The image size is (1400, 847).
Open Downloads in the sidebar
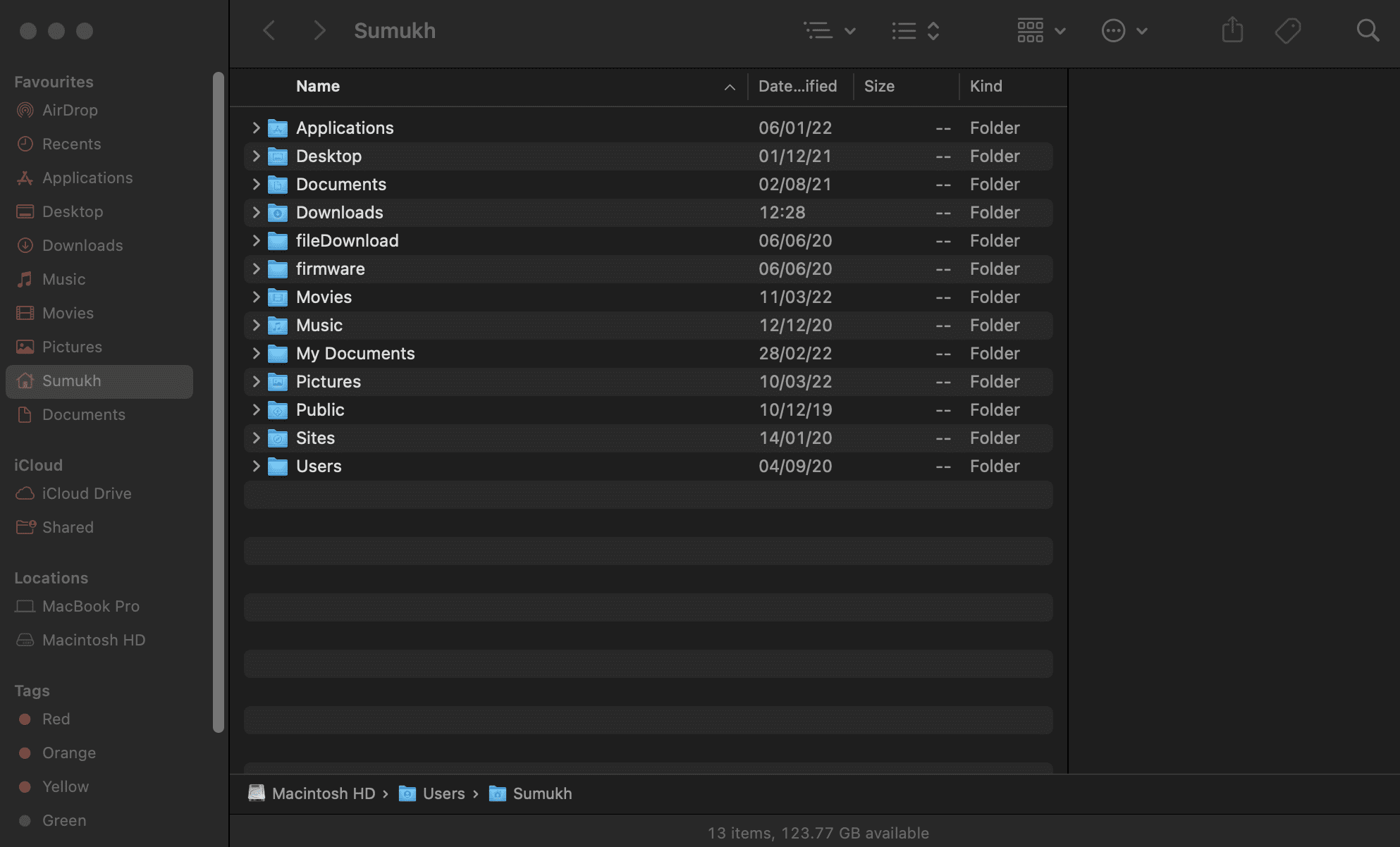pos(99,245)
